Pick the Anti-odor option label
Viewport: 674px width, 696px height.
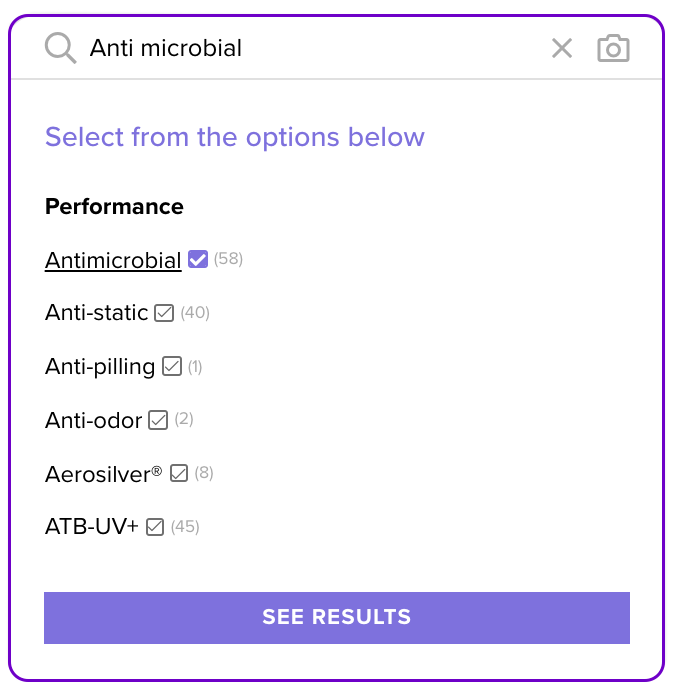(93, 421)
